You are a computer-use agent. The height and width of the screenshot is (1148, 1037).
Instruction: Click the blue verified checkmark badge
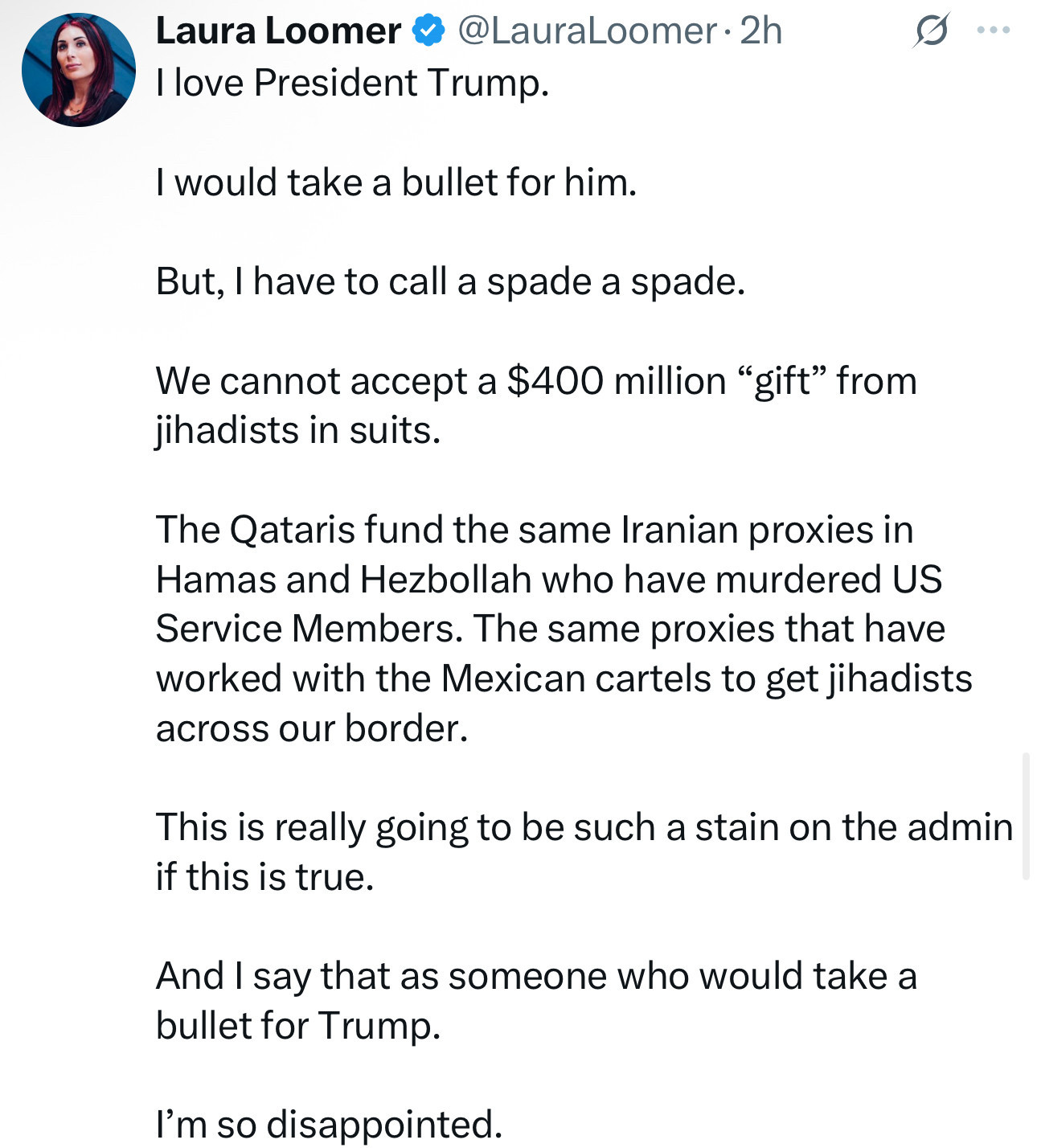pos(428,31)
